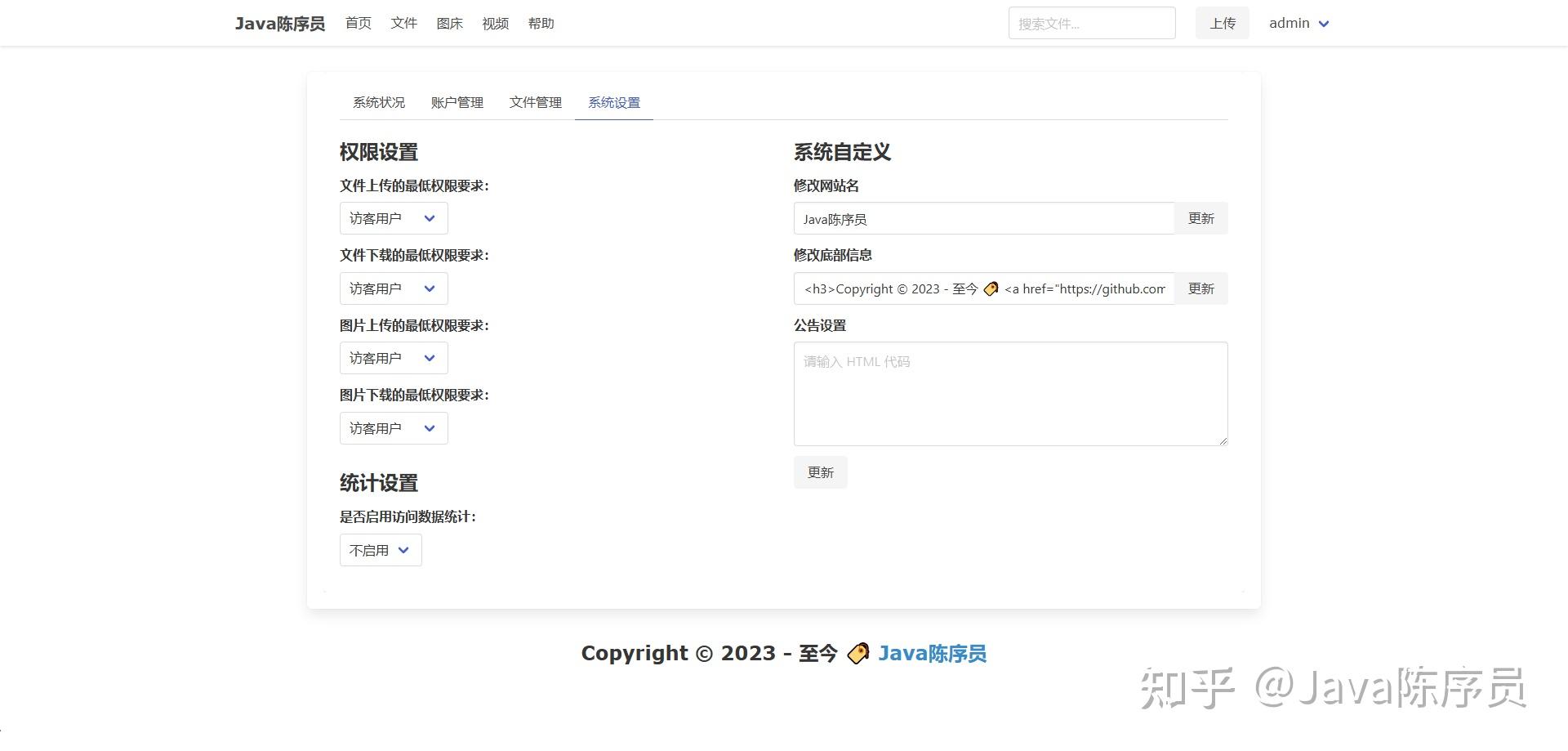Open file upload permission dropdown
The width and height of the screenshot is (1568, 751).
point(394,218)
